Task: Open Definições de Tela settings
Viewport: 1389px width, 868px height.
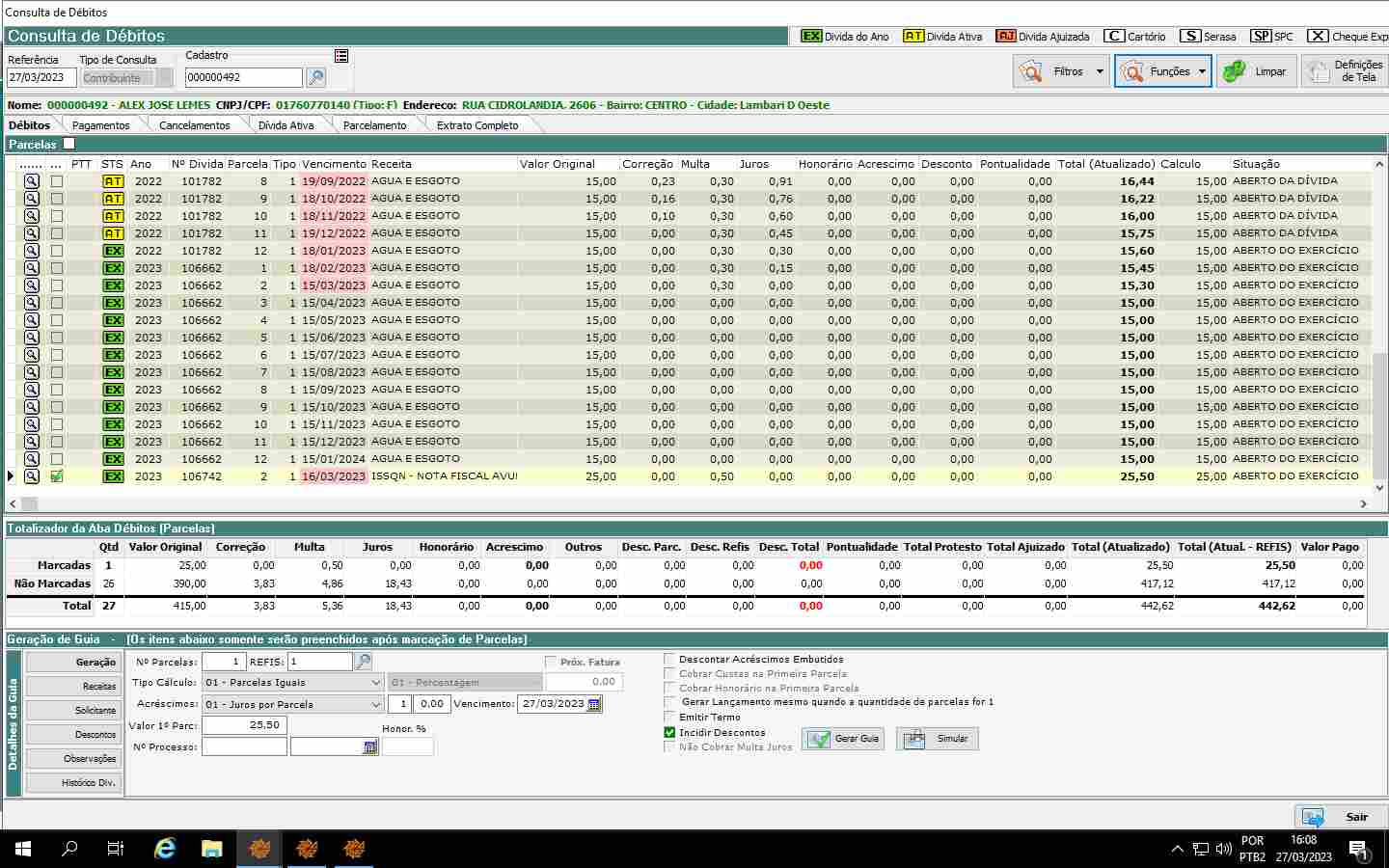Action: point(1344,71)
